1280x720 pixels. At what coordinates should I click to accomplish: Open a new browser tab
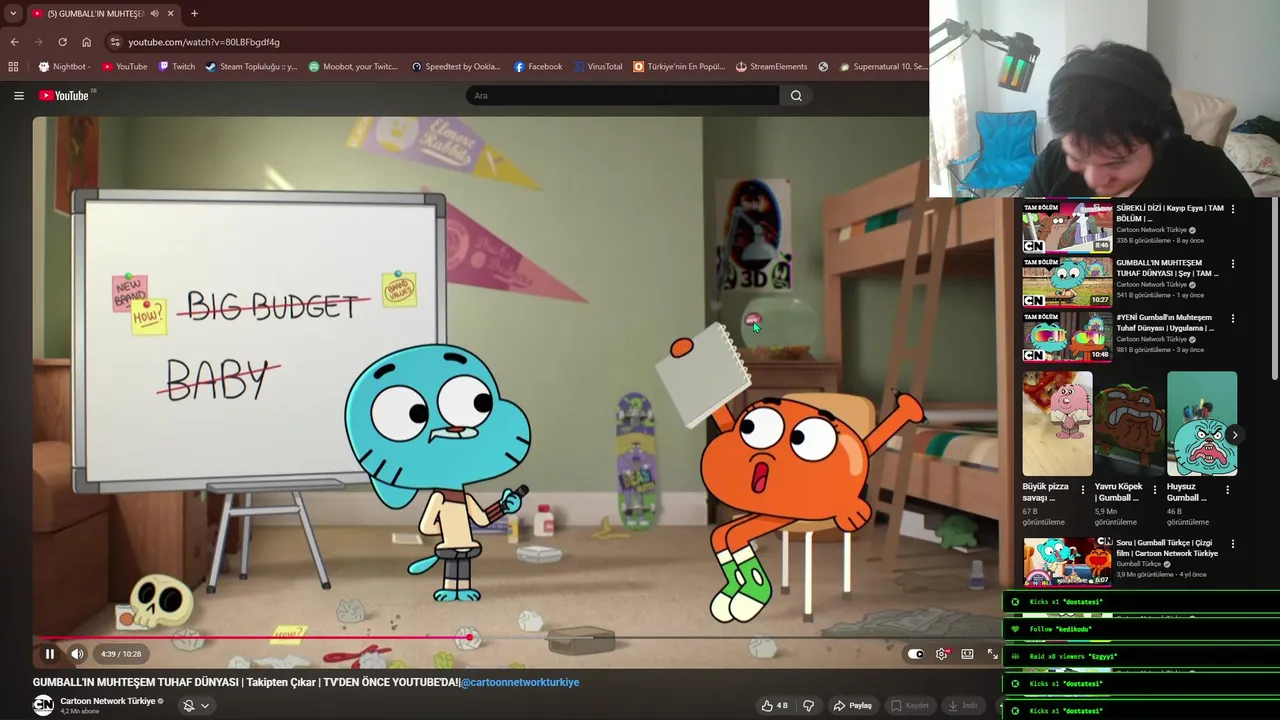point(194,13)
